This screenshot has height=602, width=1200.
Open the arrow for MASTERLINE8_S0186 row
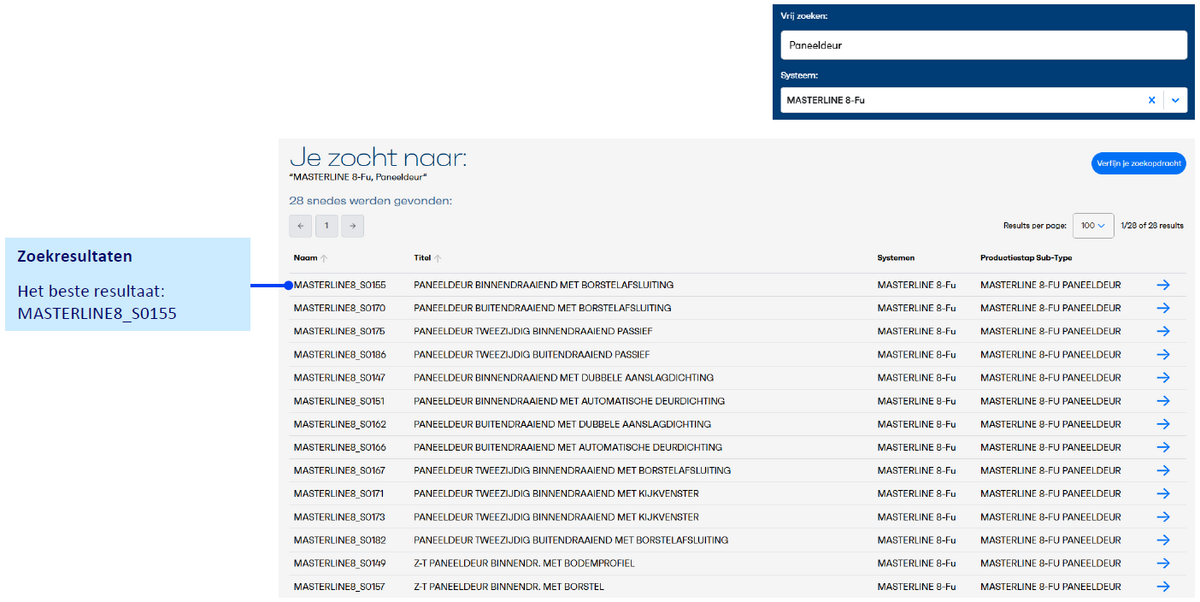(x=1162, y=354)
